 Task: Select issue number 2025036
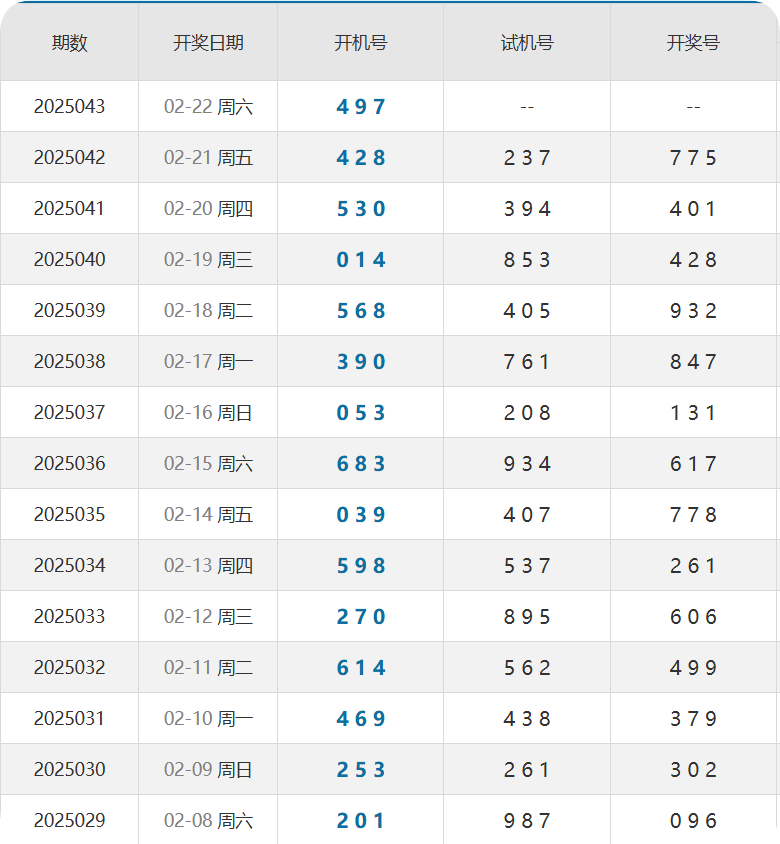tap(69, 463)
